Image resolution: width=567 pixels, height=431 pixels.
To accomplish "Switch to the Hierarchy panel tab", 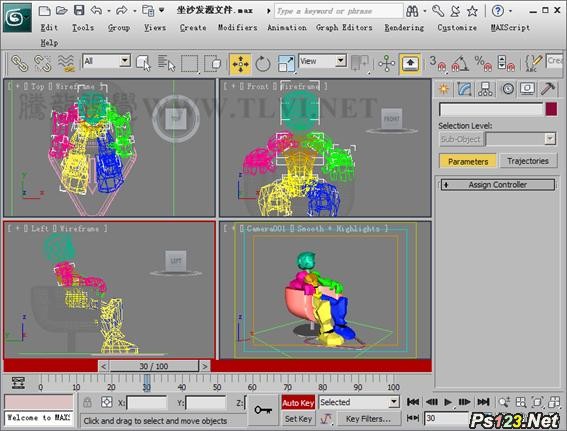I will (485, 89).
